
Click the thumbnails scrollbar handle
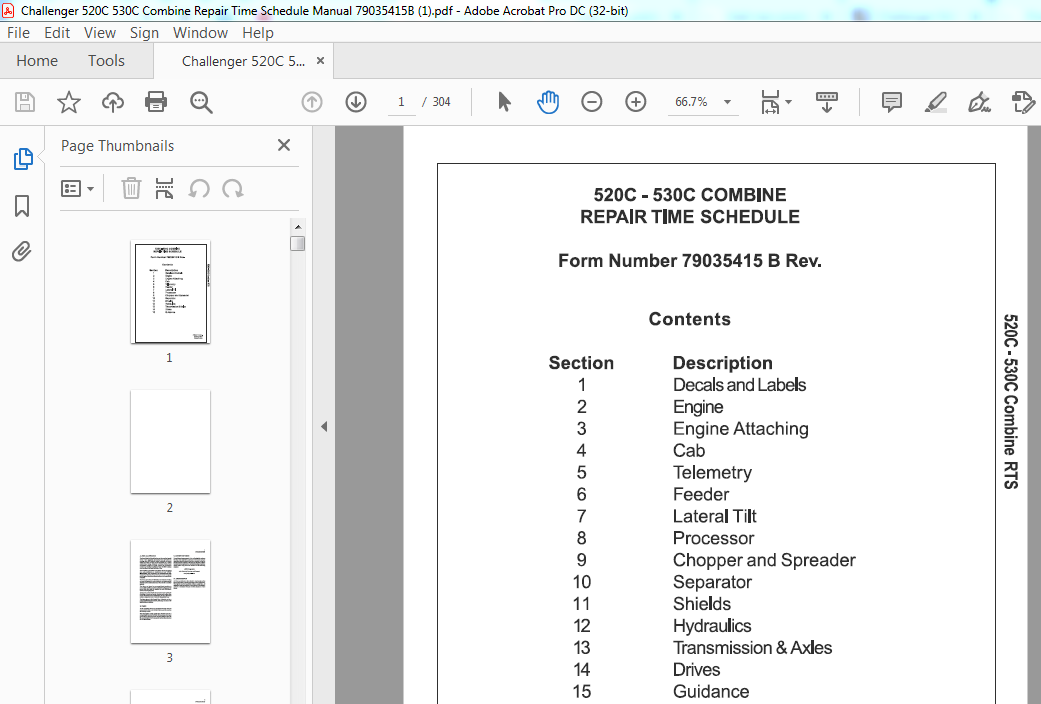point(297,244)
